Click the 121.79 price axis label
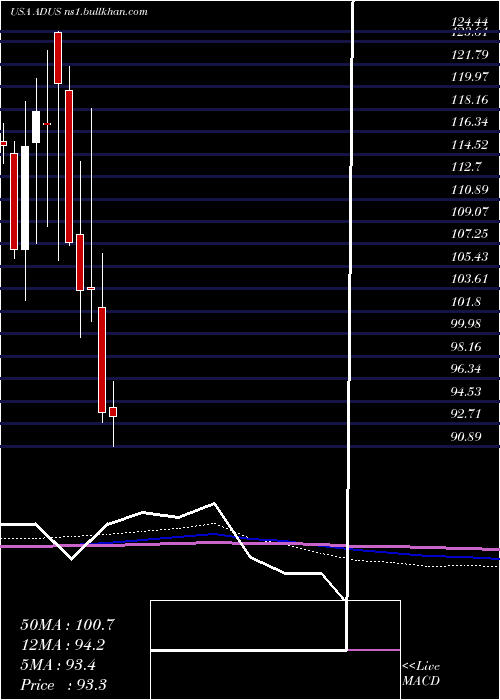500x700 pixels. pyautogui.click(x=470, y=55)
